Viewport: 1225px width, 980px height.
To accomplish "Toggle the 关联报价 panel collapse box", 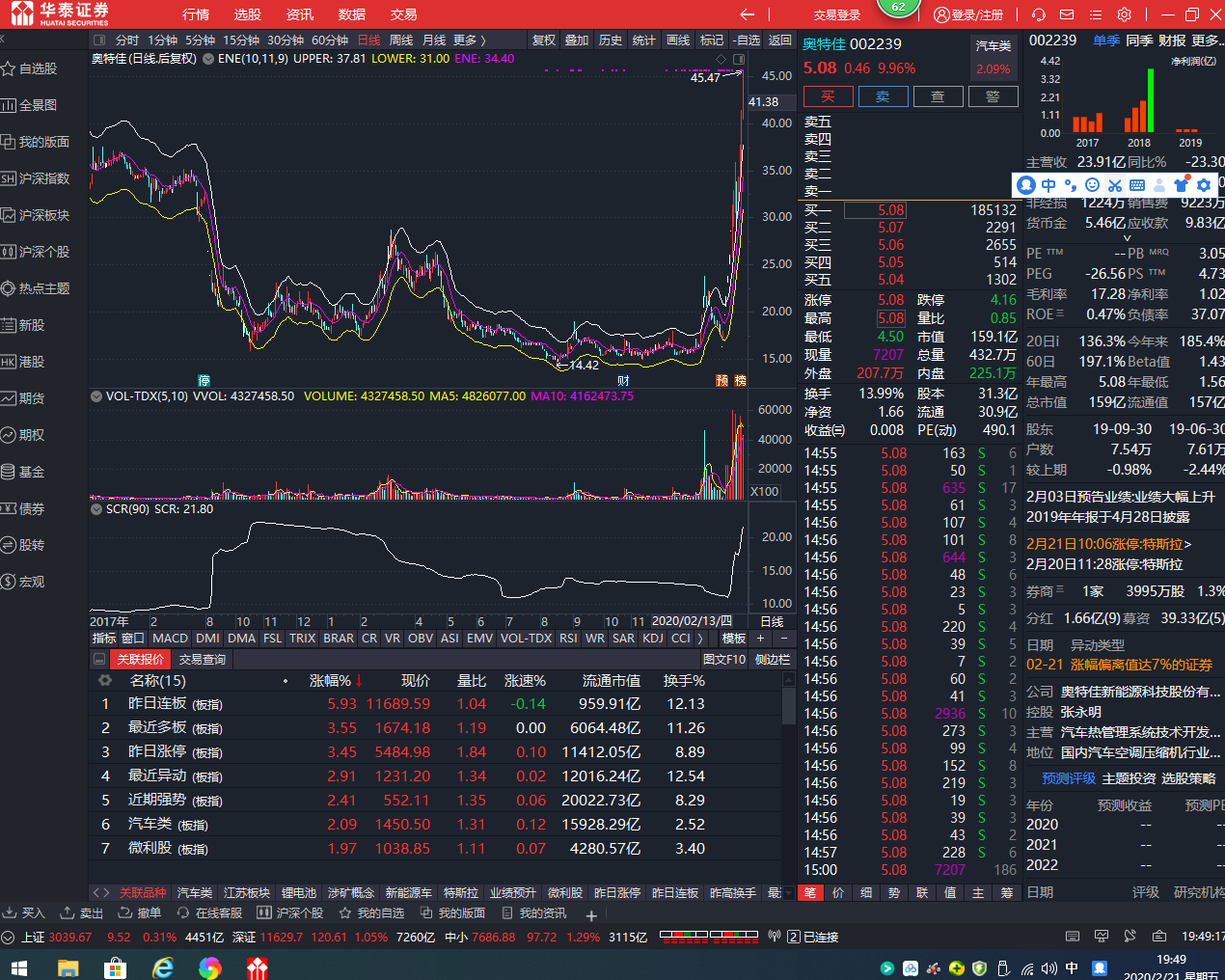I will (x=98, y=660).
